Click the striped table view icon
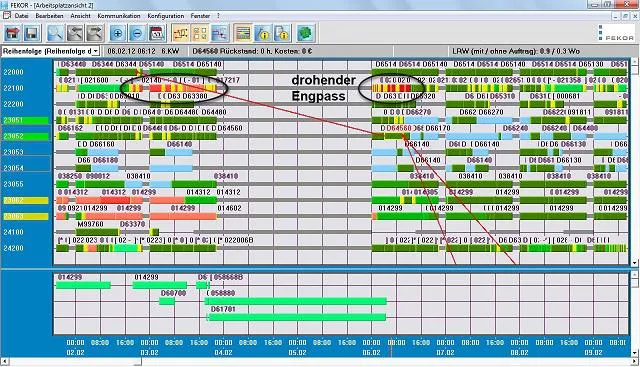The height and width of the screenshot is (367, 640). point(243,33)
